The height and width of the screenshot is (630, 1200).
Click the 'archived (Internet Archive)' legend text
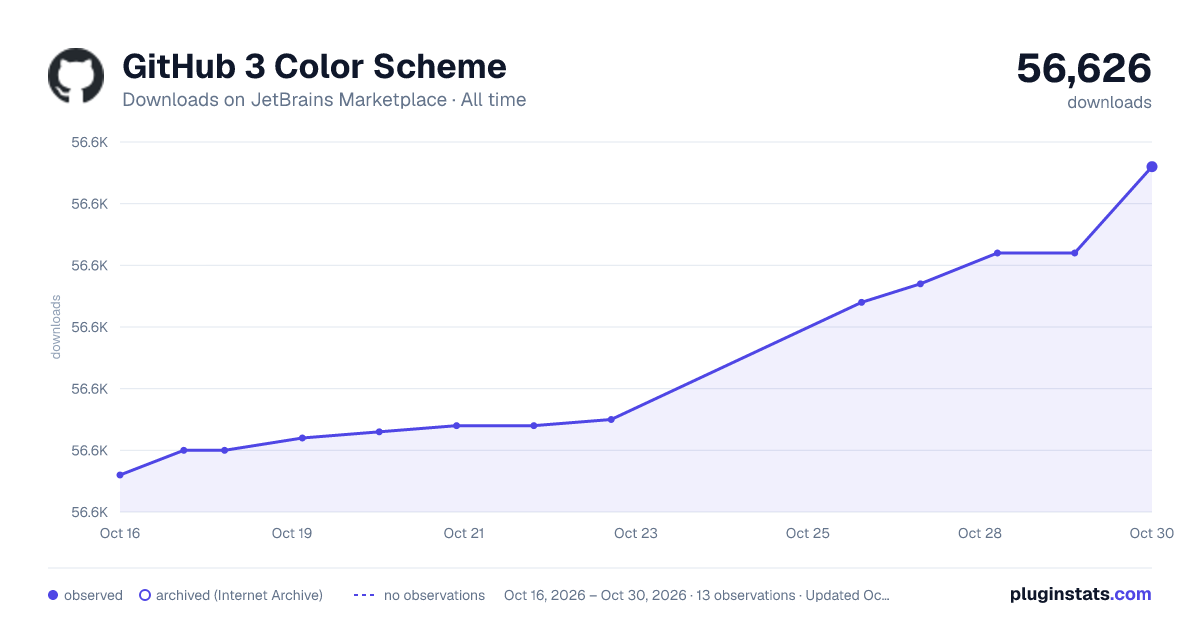[239, 595]
